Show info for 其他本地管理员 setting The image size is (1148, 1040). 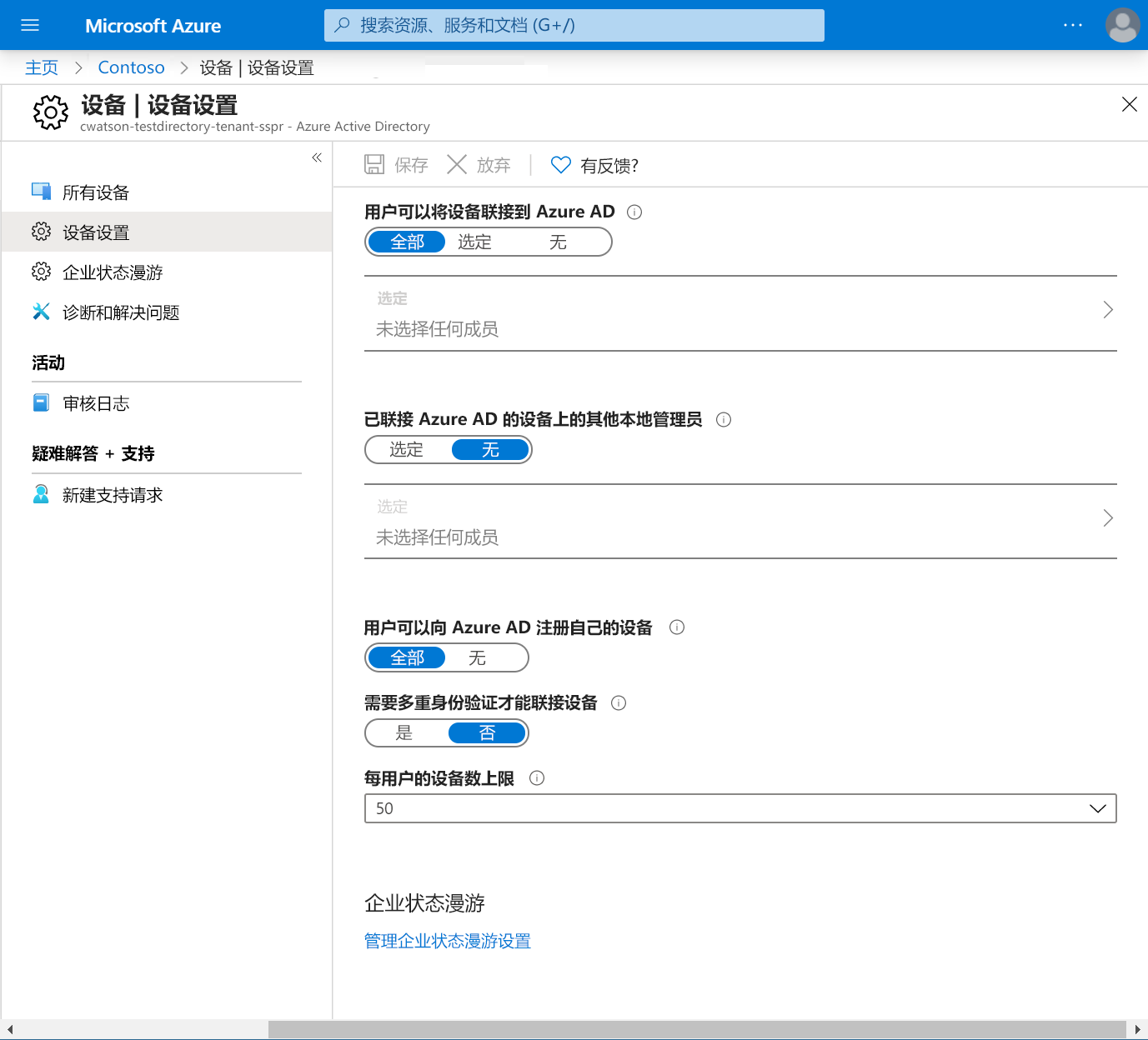click(724, 419)
